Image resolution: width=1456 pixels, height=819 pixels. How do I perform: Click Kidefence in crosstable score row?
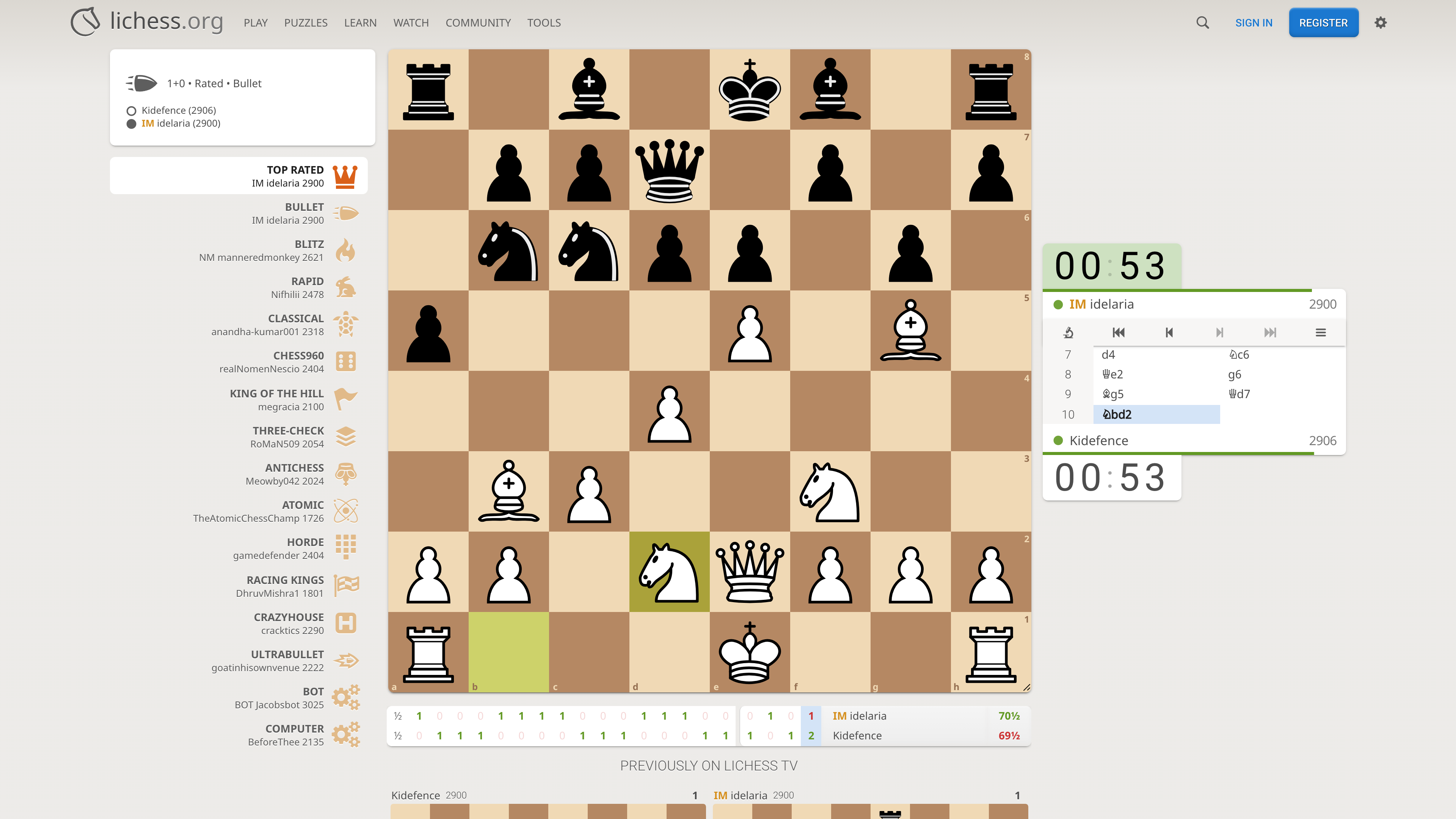pyautogui.click(x=857, y=735)
